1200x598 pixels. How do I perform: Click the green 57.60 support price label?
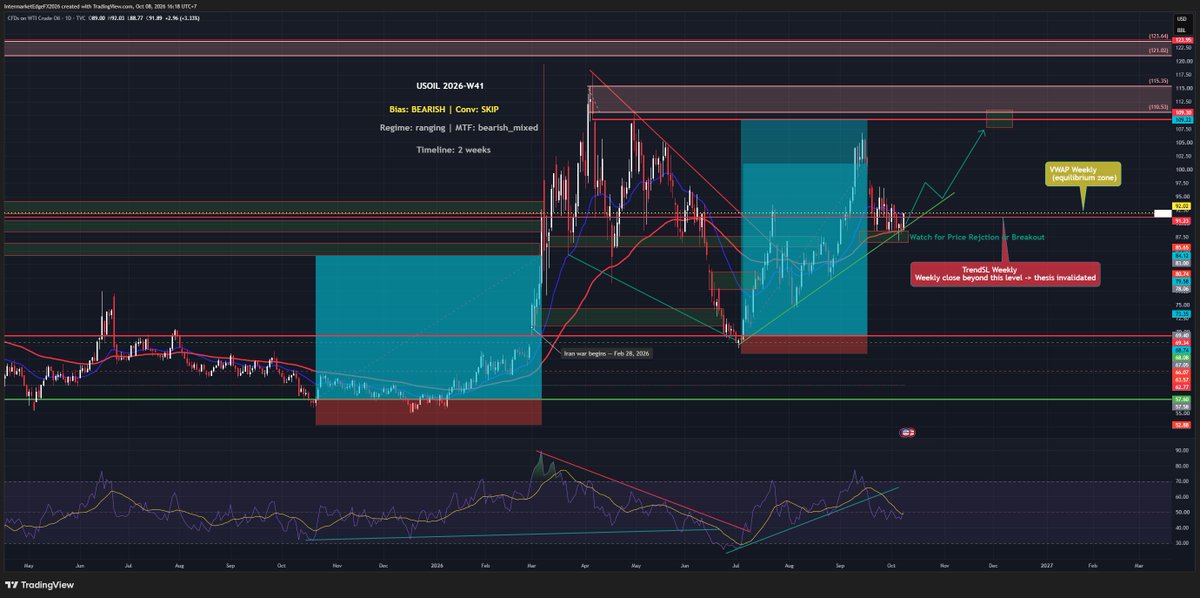pos(1181,399)
